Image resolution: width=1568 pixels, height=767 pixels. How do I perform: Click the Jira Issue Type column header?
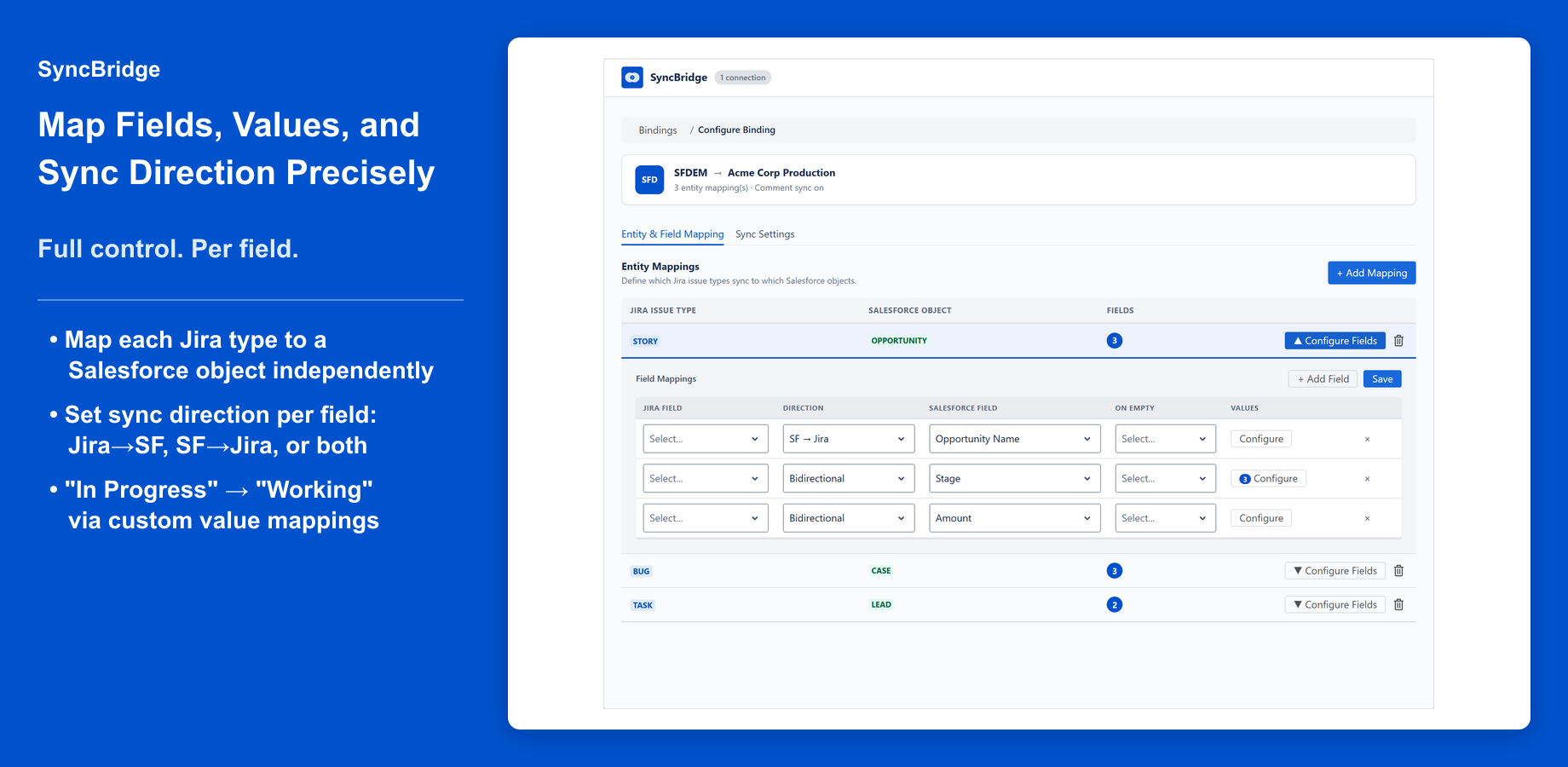tap(663, 311)
